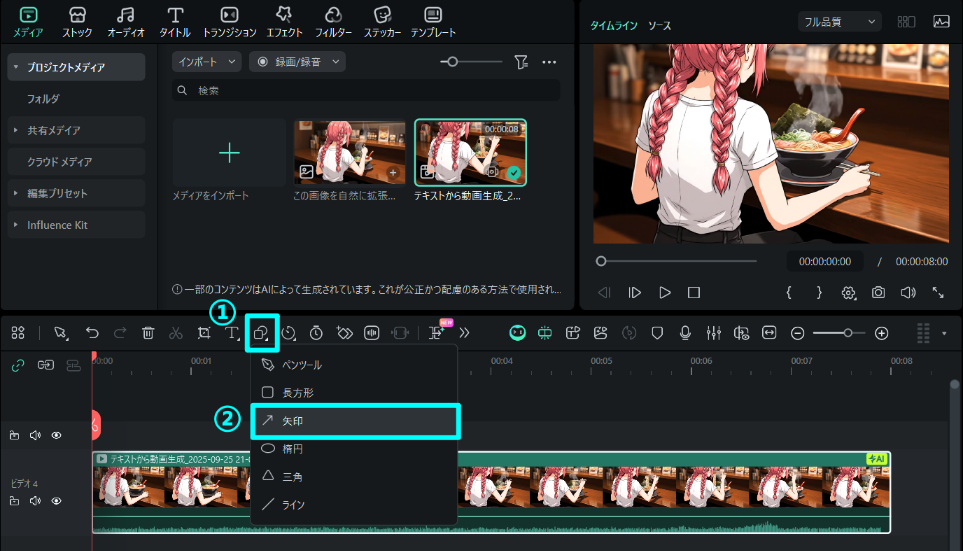Click the voiceover microphone icon
Viewport: 963px width, 551px height.
[x=686, y=333]
